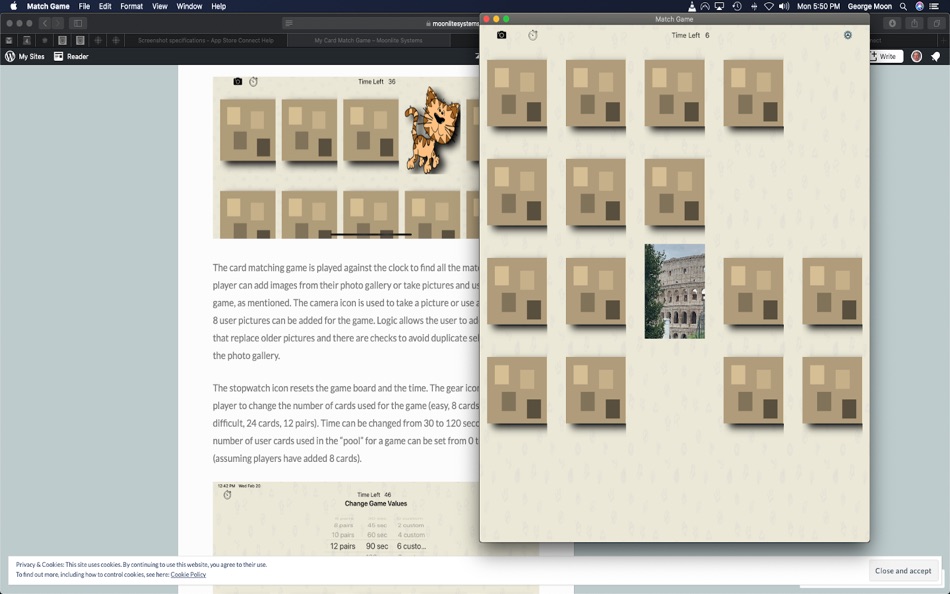Open Spotlight search in the menu bar
Viewport: 950px width, 594px height.
click(903, 6)
